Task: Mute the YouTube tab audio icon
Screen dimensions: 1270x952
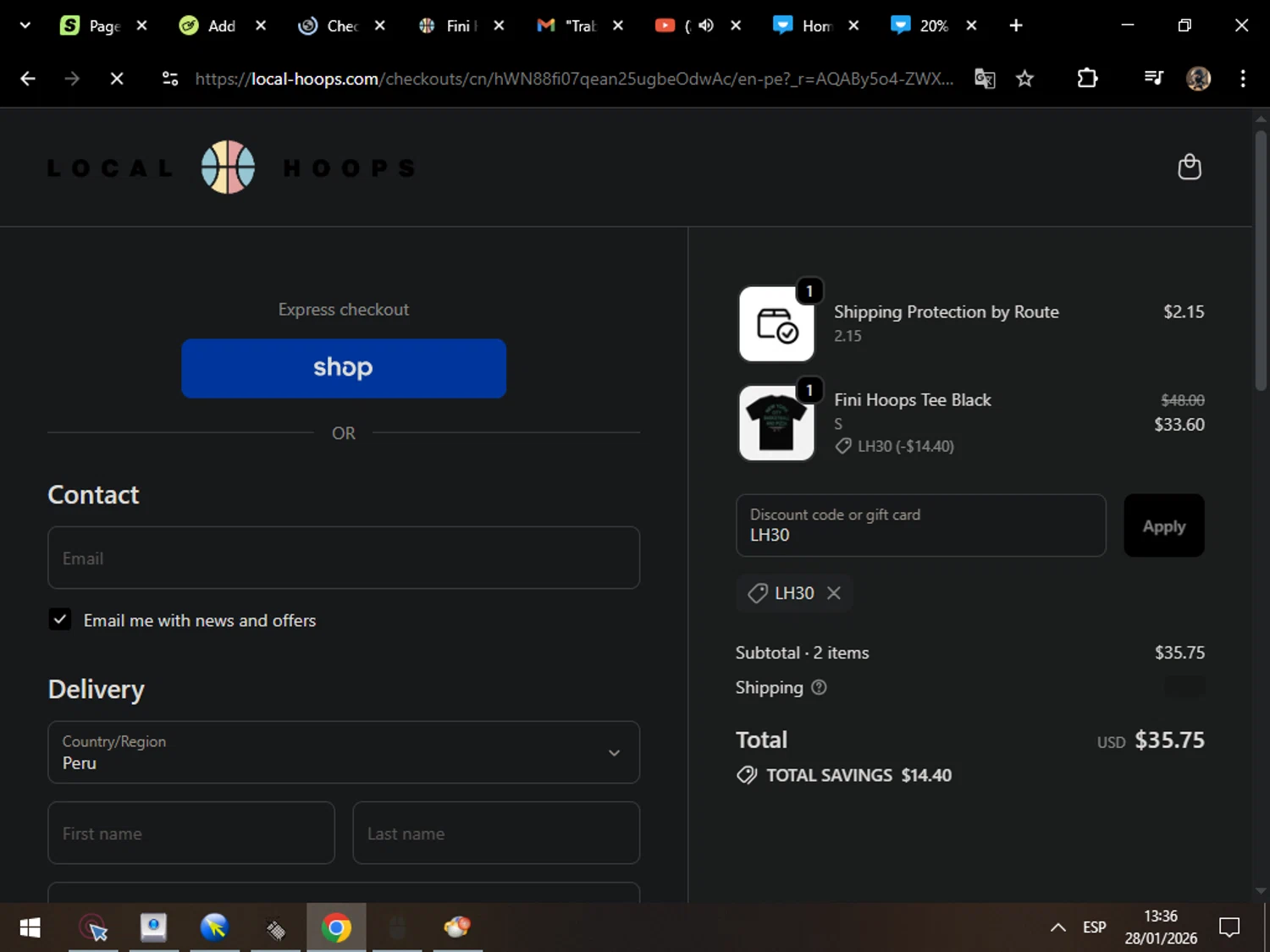Action: coord(706,25)
